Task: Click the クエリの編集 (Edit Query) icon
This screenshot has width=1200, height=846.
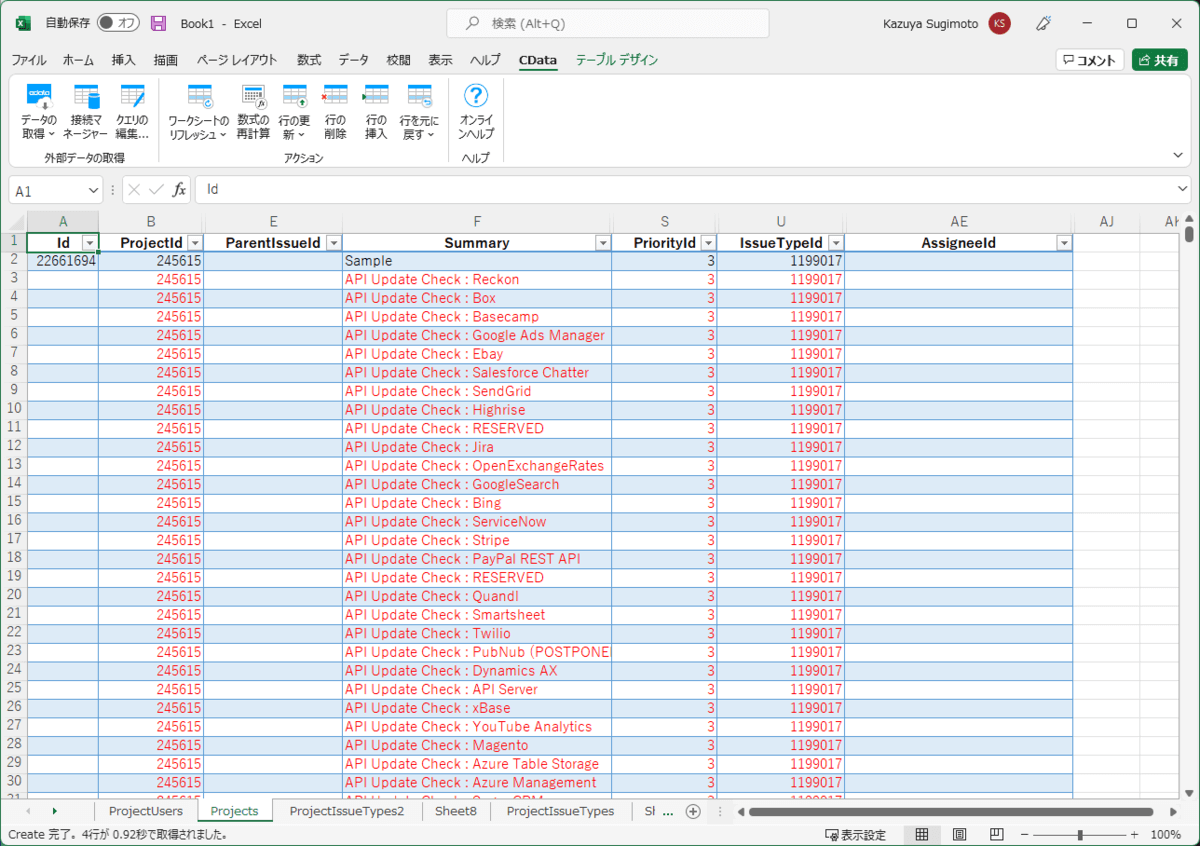Action: pyautogui.click(x=132, y=99)
